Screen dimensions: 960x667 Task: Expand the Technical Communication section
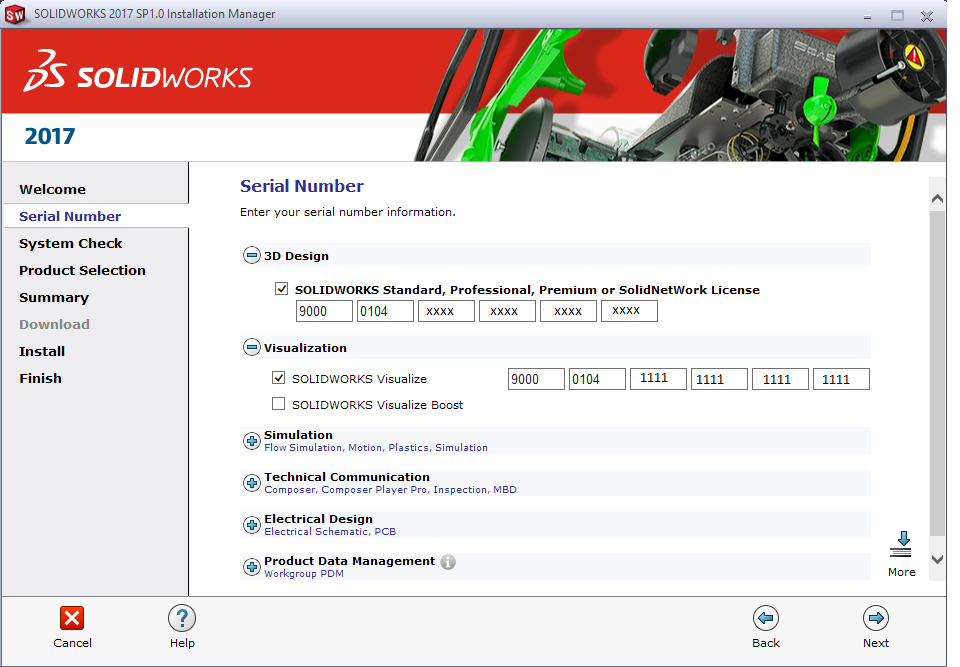252,483
